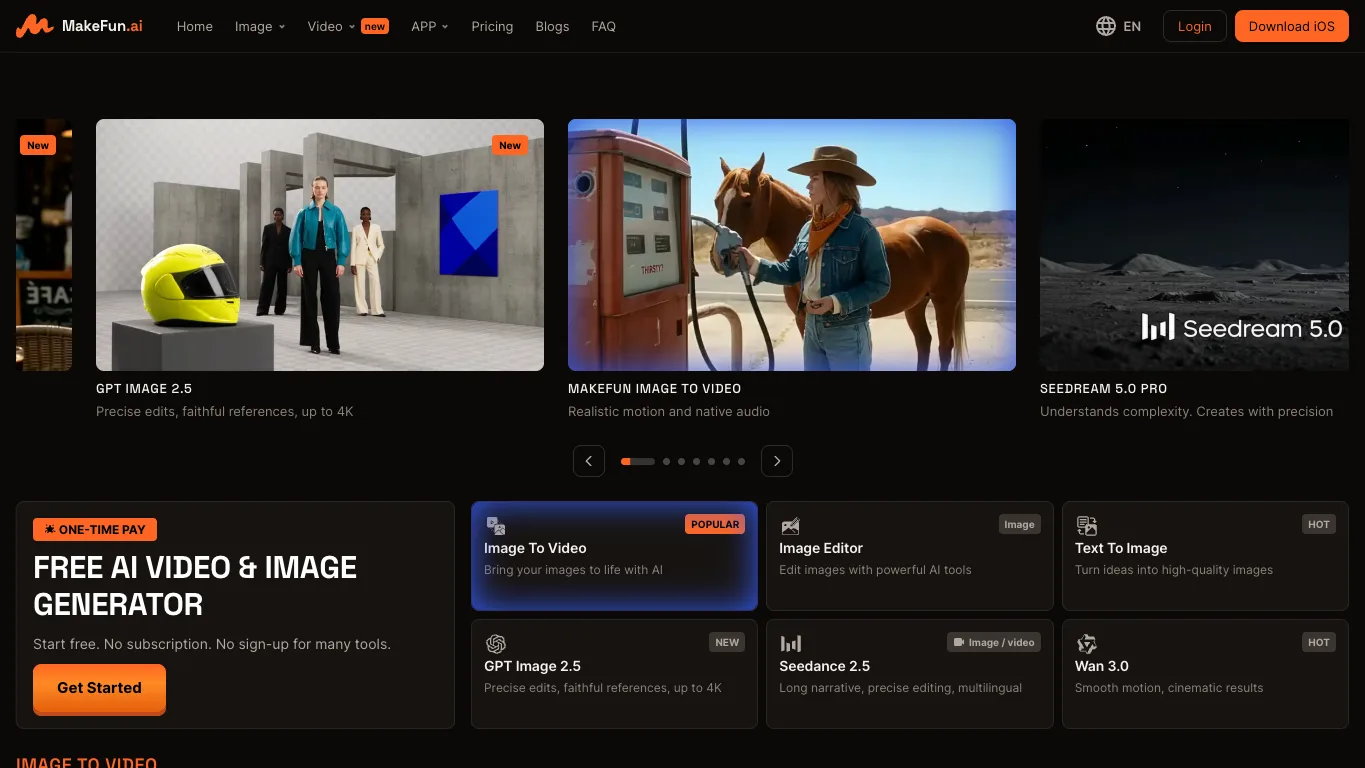Screen dimensions: 1365x768
Task: Click the globe language icon
Action: pos(1105,26)
